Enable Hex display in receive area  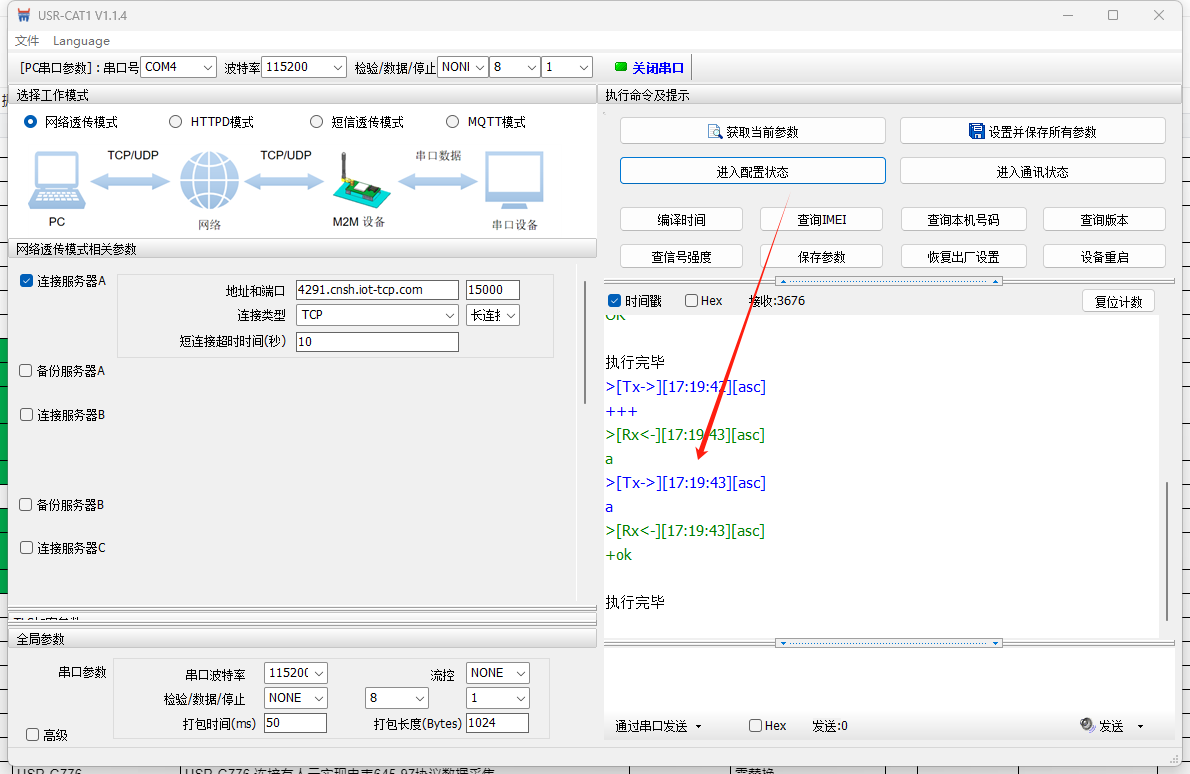[692, 301]
